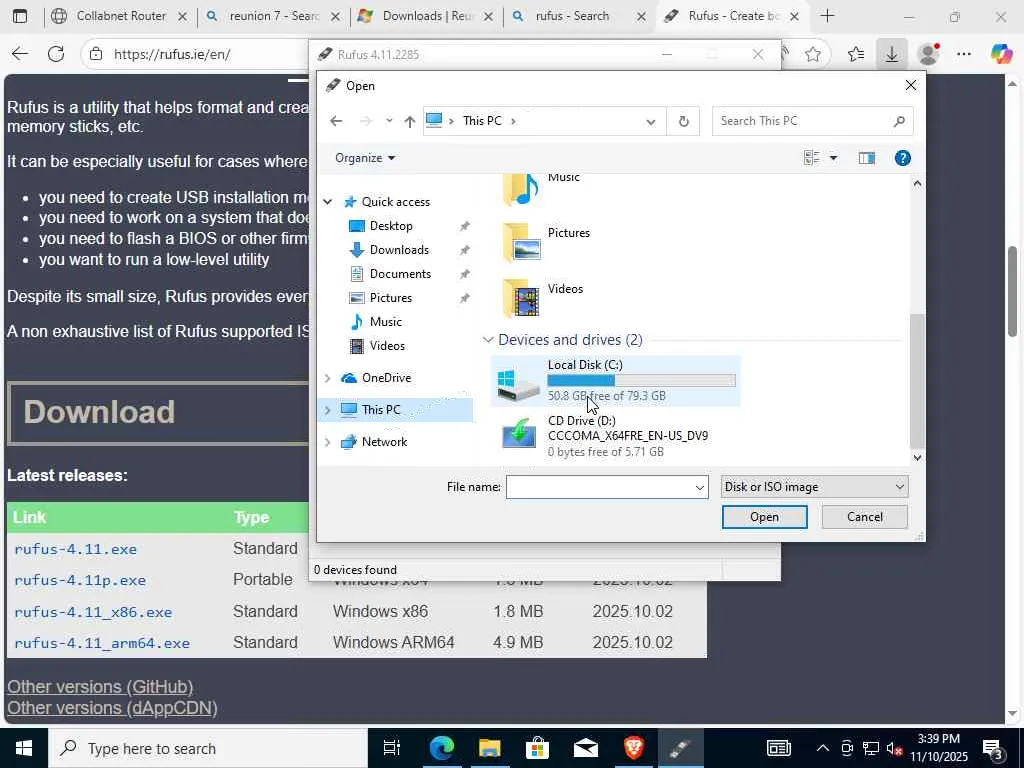This screenshot has width=1024, height=768.
Task: Open the Disk or ISO image filter
Action: click(x=814, y=487)
